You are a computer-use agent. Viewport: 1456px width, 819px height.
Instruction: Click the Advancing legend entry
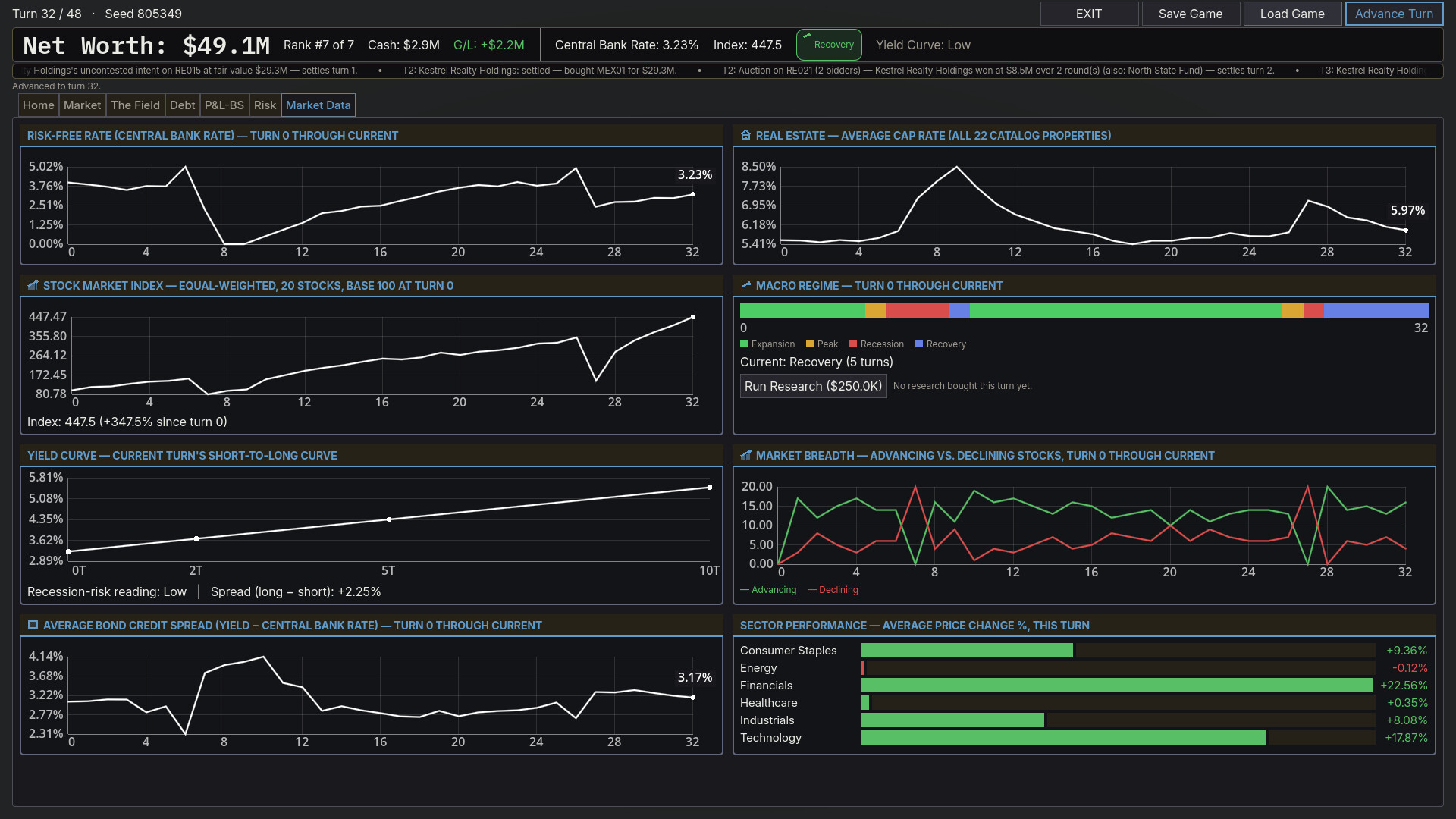[x=768, y=590]
